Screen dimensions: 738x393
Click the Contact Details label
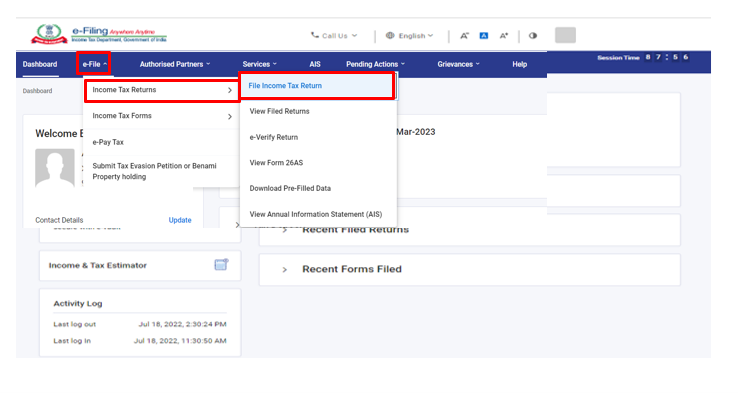pos(59,220)
